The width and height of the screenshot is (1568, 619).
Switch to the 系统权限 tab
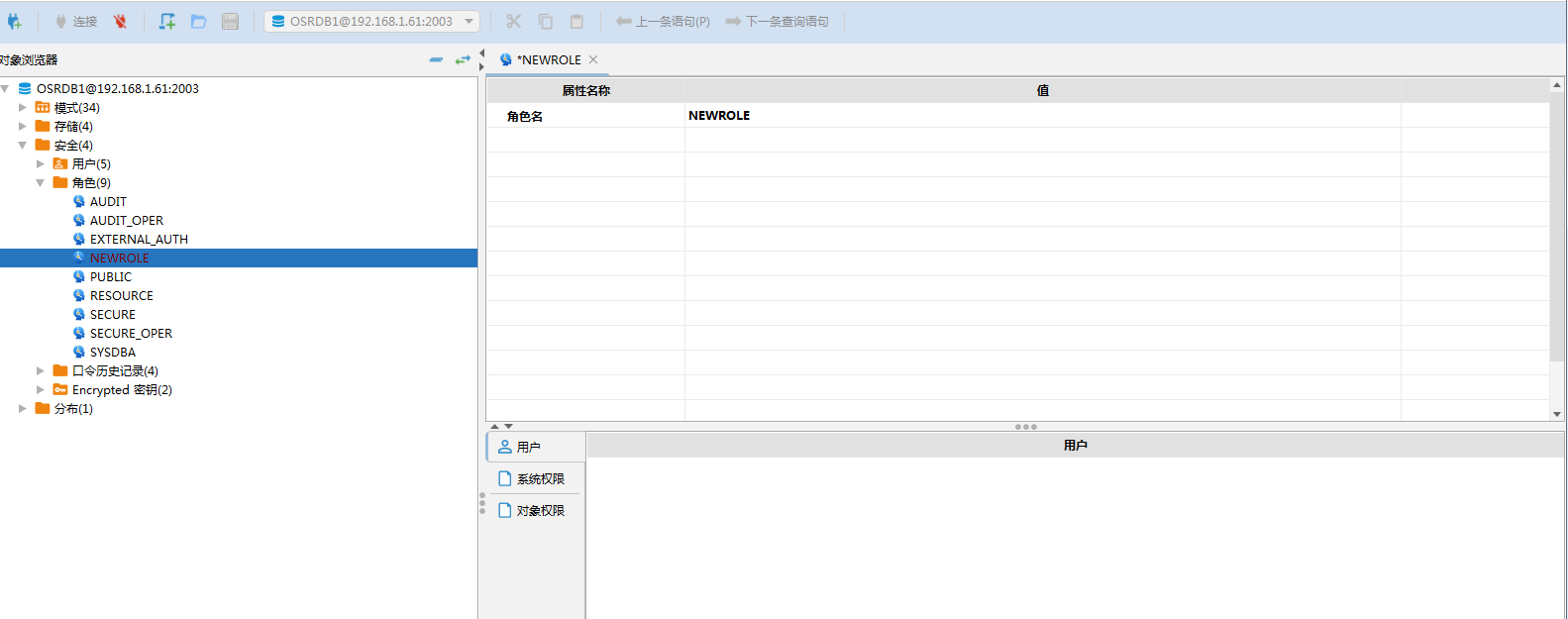[x=535, y=478]
